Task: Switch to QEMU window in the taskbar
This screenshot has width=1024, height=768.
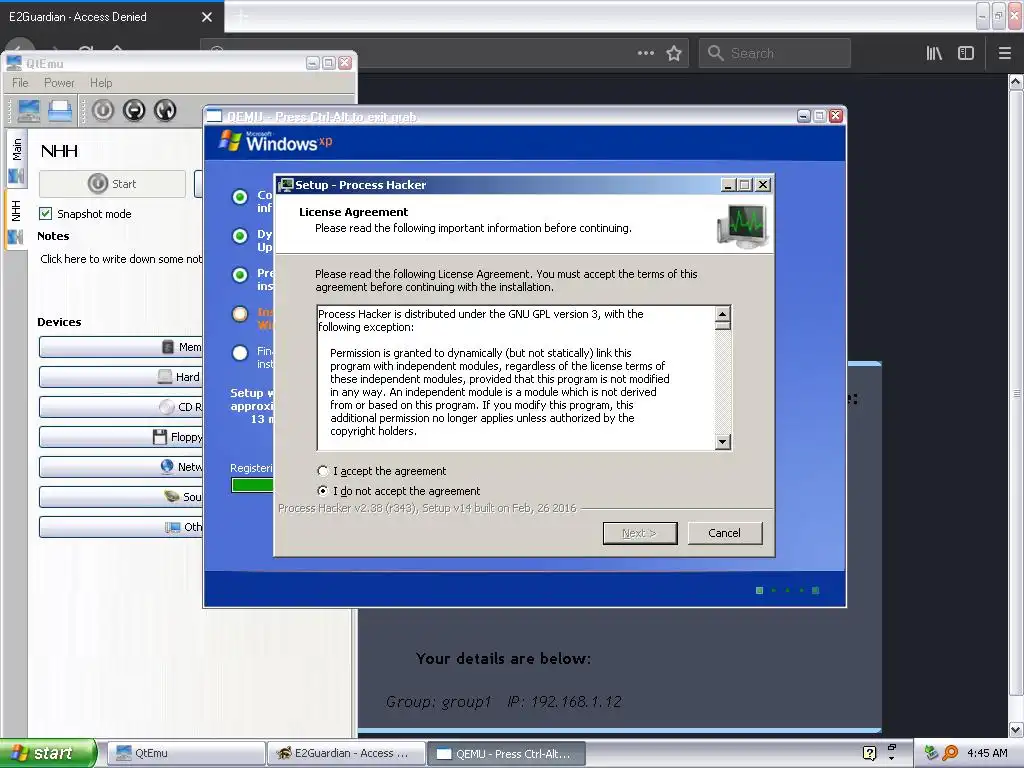Action: (x=506, y=753)
